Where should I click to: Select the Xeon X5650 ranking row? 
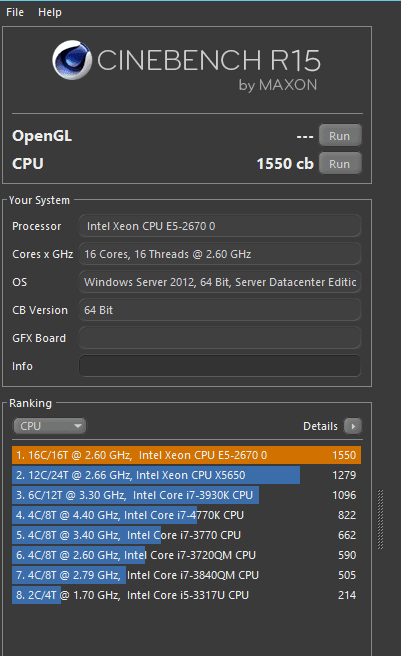tap(186, 475)
